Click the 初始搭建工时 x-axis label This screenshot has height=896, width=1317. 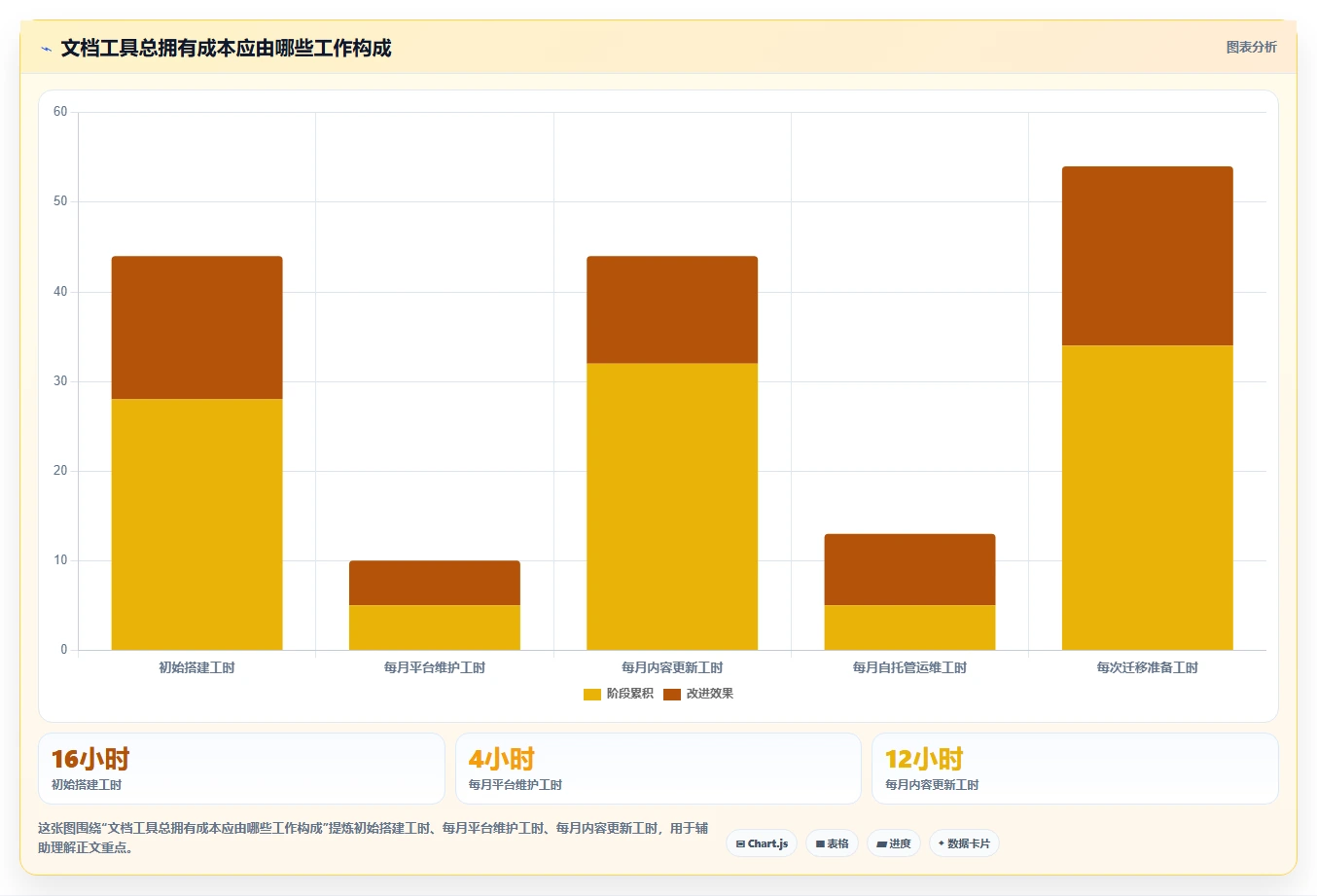197,667
